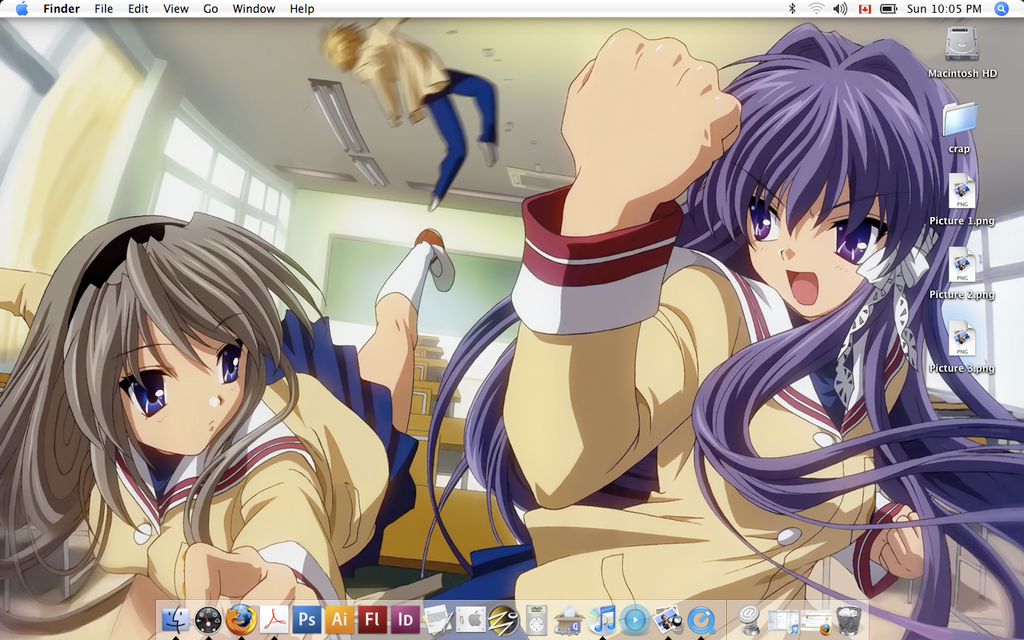
Task: Open Adobe Acrobat in the dock
Action: [x=274, y=620]
